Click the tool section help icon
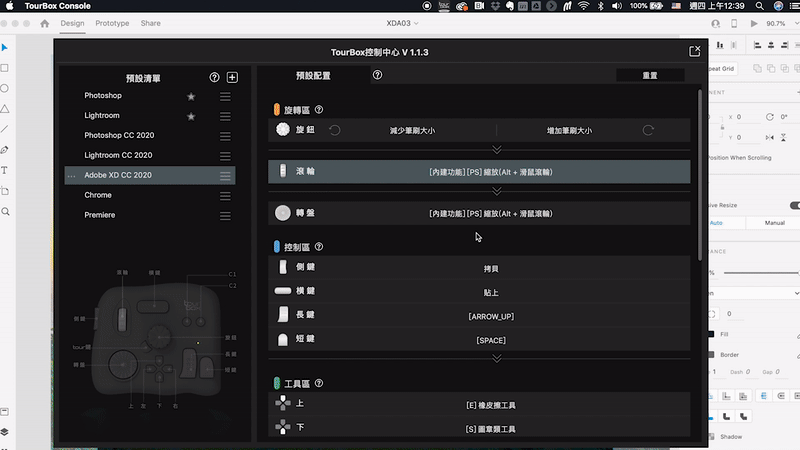The width and height of the screenshot is (800, 450). point(319,383)
